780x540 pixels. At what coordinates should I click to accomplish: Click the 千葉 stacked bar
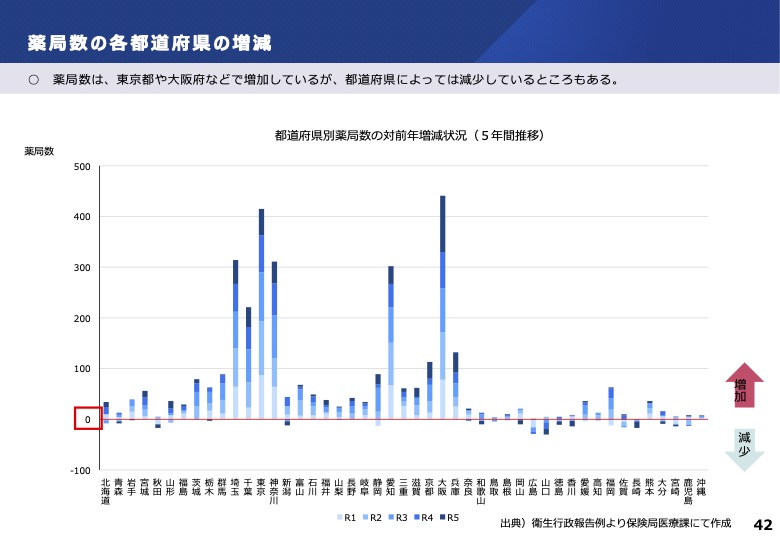point(248,363)
